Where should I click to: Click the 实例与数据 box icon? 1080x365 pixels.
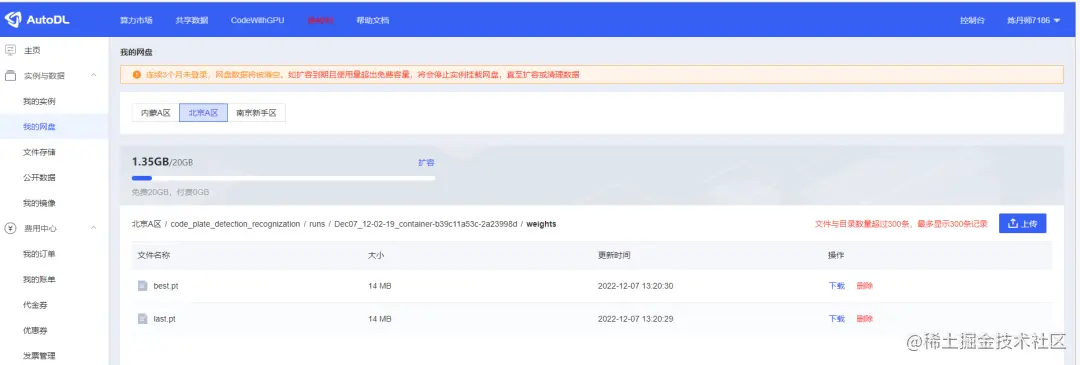click(x=10, y=76)
